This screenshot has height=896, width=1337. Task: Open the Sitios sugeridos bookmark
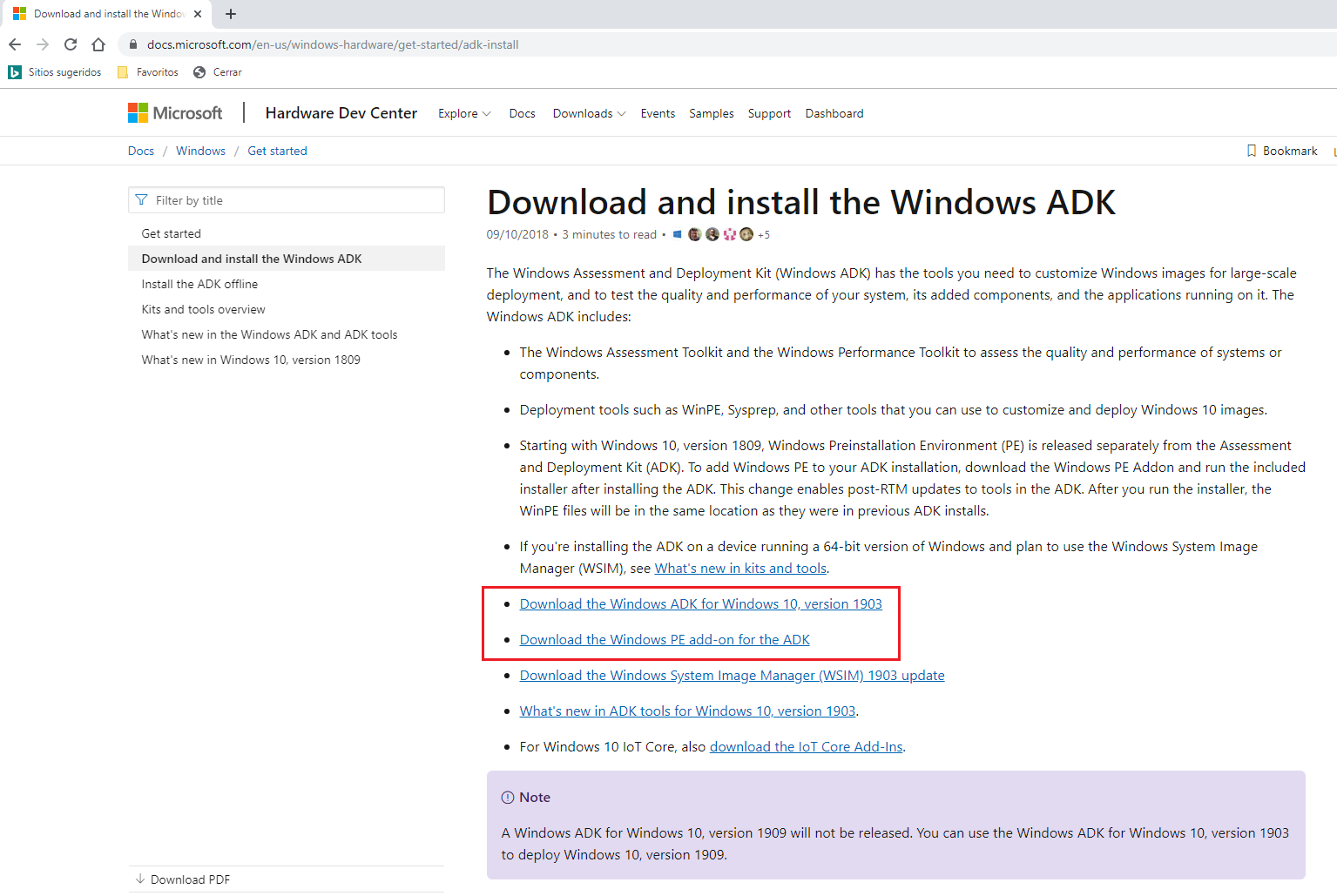point(54,71)
